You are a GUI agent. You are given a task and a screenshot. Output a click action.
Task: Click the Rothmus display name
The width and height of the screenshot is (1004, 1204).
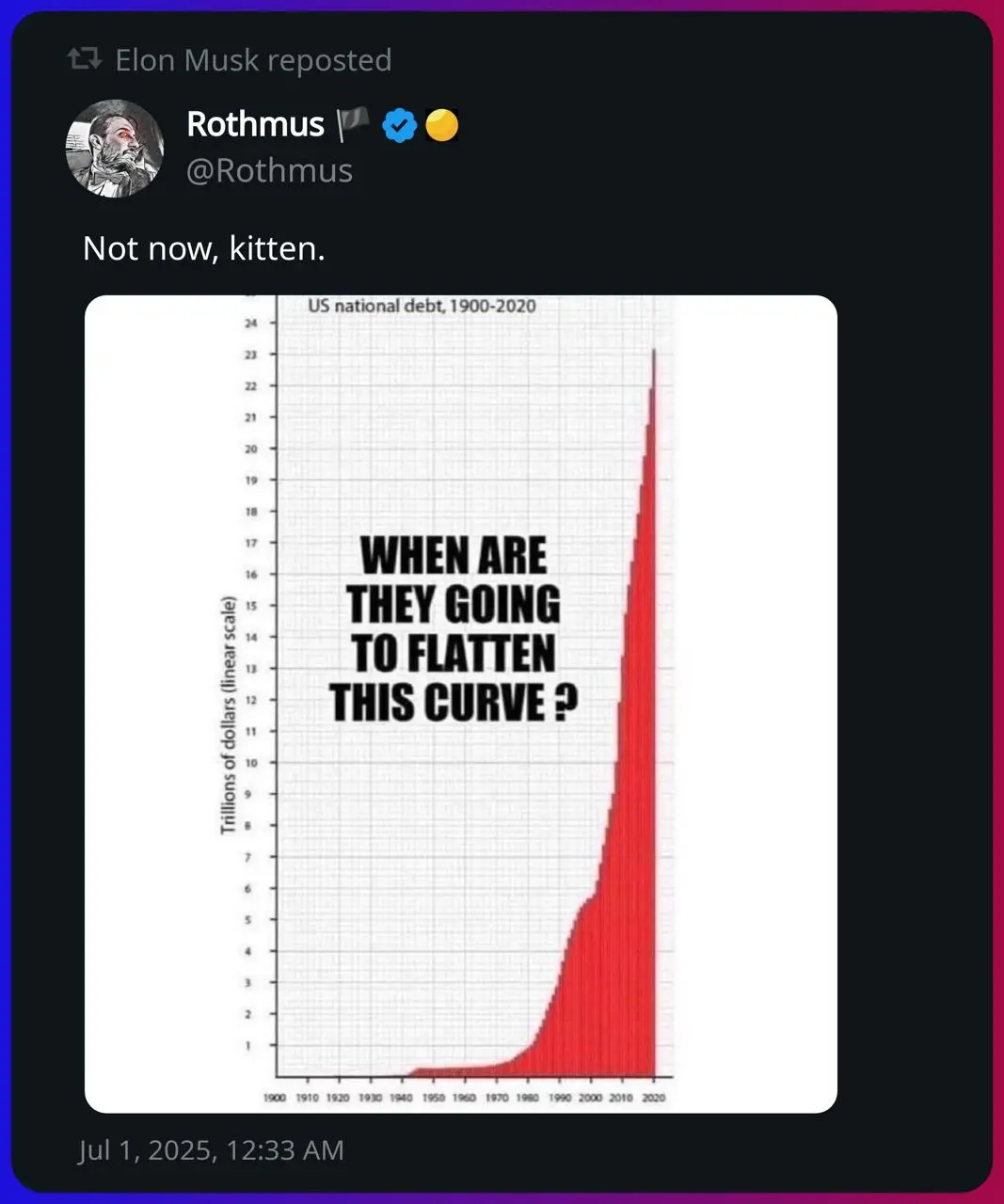pyautogui.click(x=255, y=124)
